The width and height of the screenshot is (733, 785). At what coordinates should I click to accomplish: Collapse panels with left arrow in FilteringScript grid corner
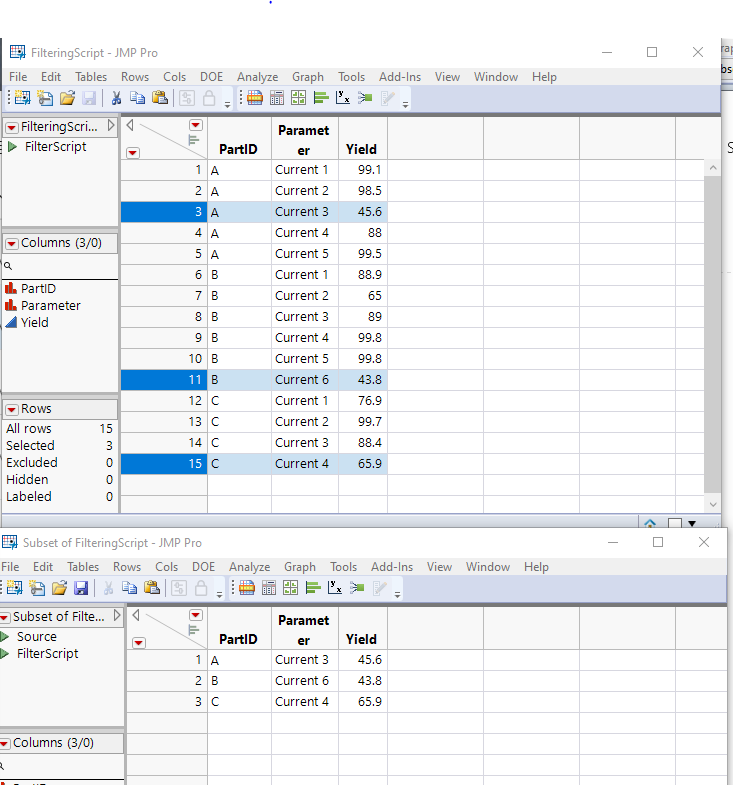tap(130, 125)
